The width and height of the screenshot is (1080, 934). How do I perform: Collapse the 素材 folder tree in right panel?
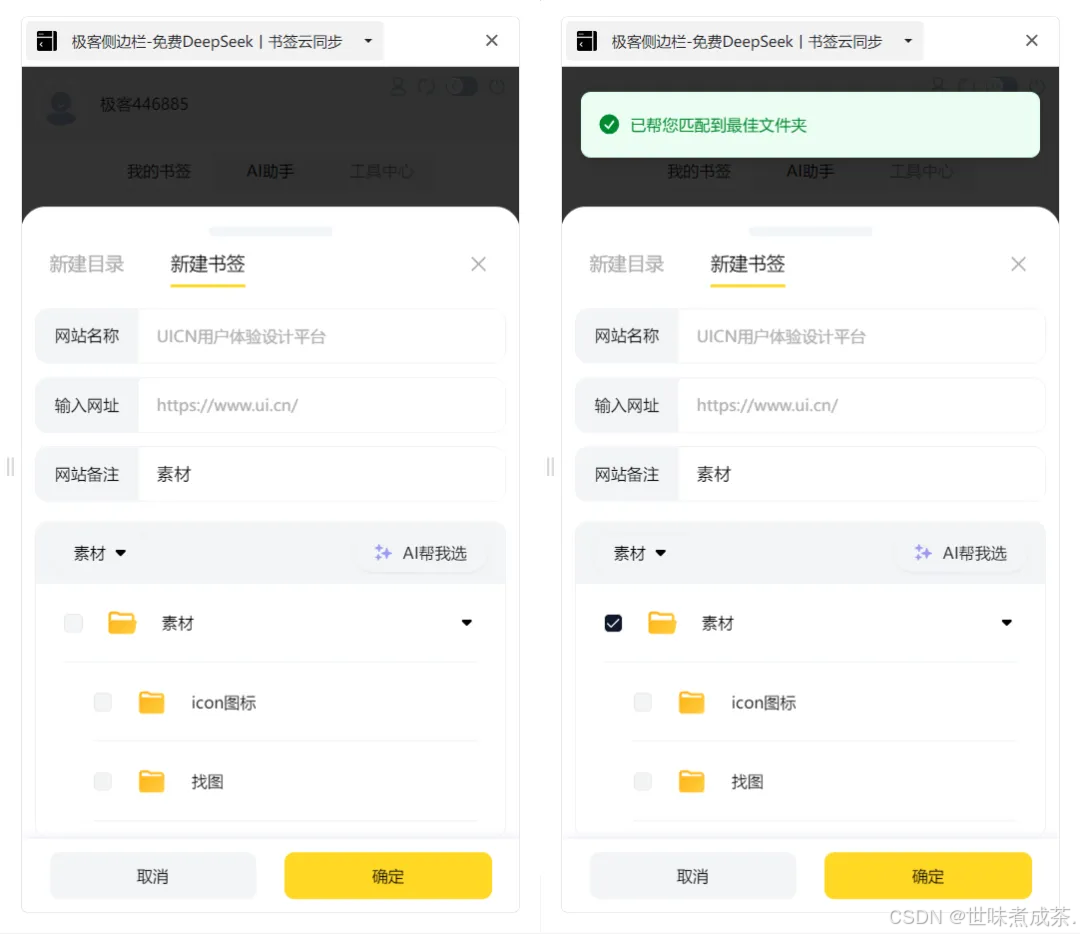[x=1007, y=623]
